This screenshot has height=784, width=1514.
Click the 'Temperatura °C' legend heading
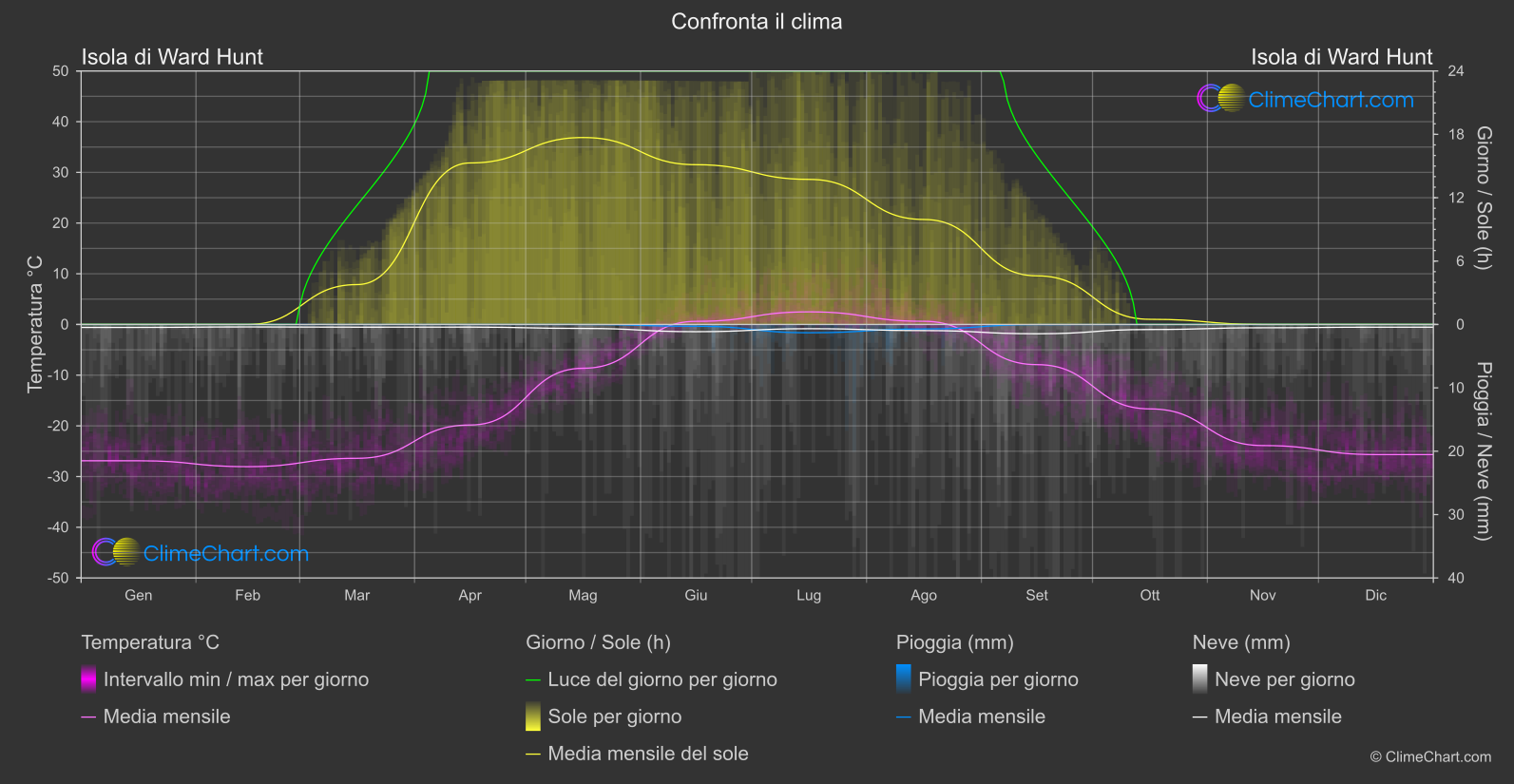click(150, 642)
